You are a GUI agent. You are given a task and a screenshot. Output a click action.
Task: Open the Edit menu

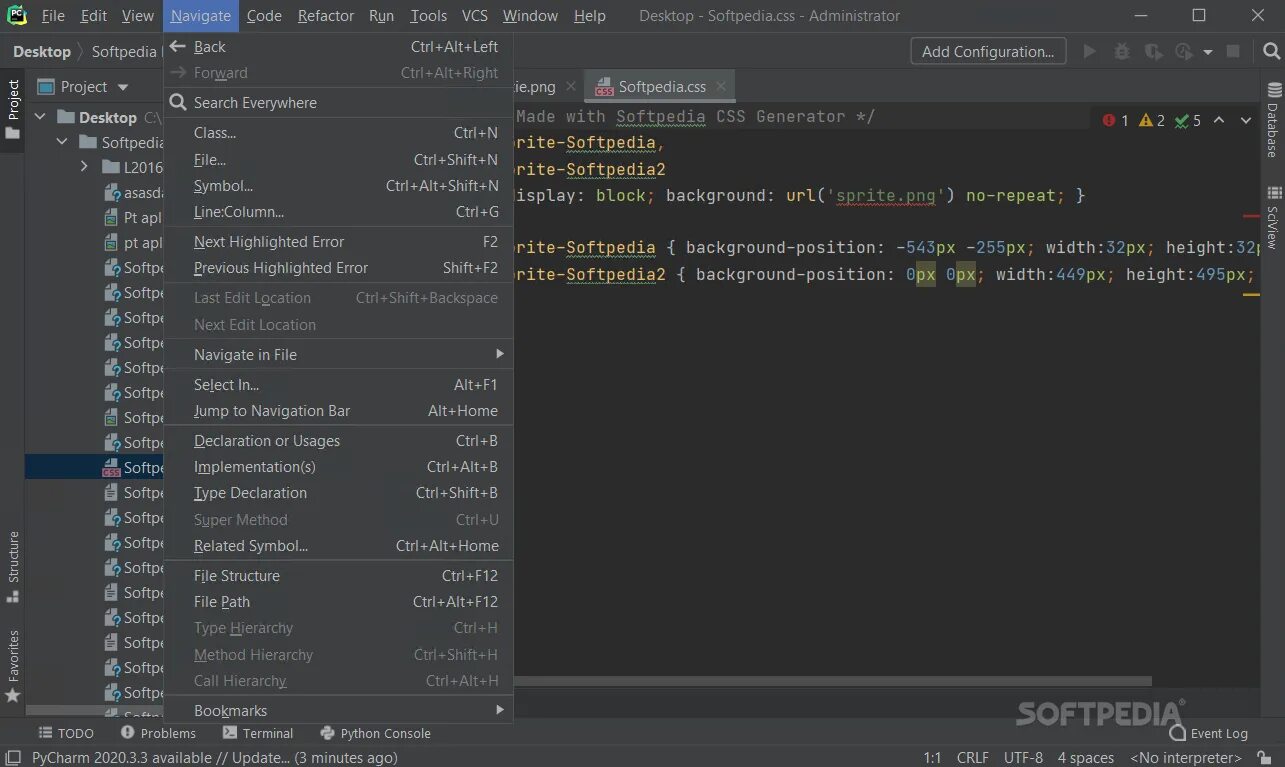coord(94,15)
